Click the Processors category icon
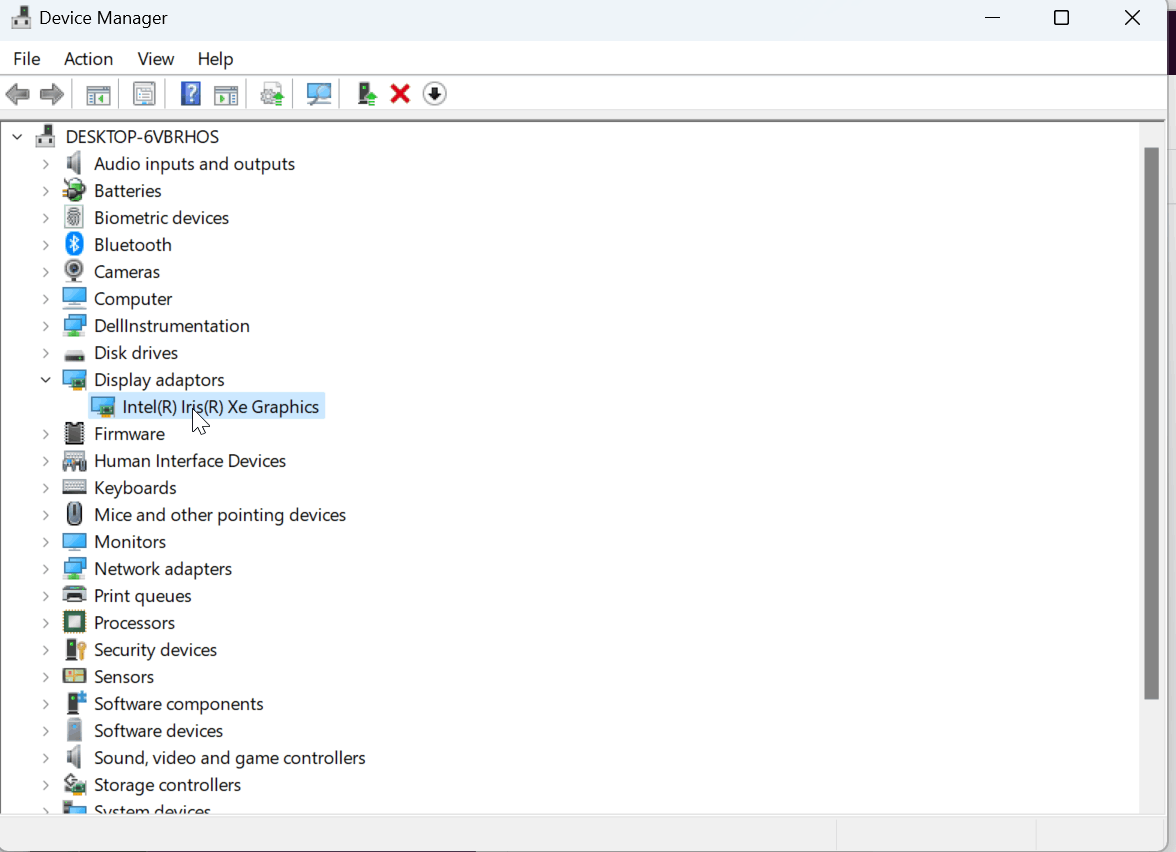 74,622
